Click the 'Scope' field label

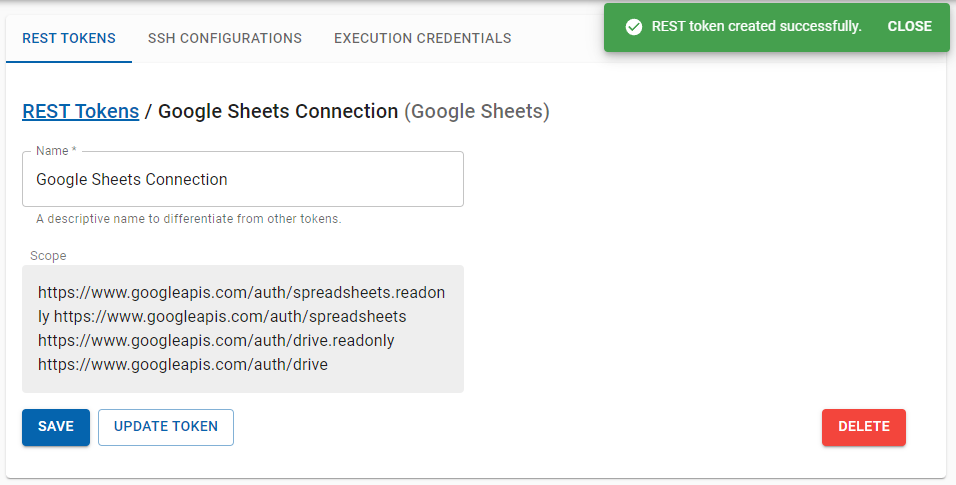point(48,256)
